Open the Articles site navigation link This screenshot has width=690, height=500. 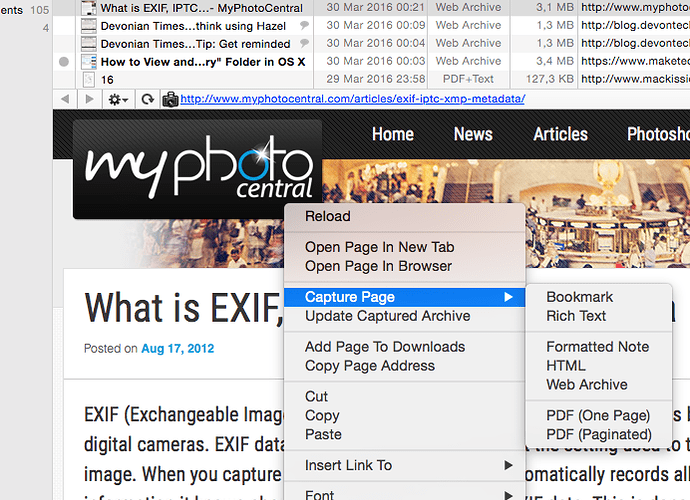[x=560, y=134]
